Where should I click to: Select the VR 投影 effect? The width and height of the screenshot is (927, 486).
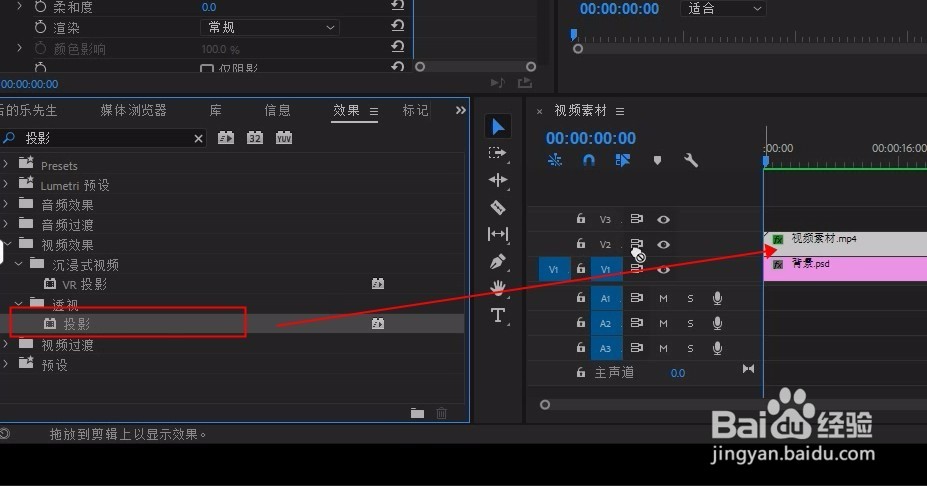tap(85, 284)
